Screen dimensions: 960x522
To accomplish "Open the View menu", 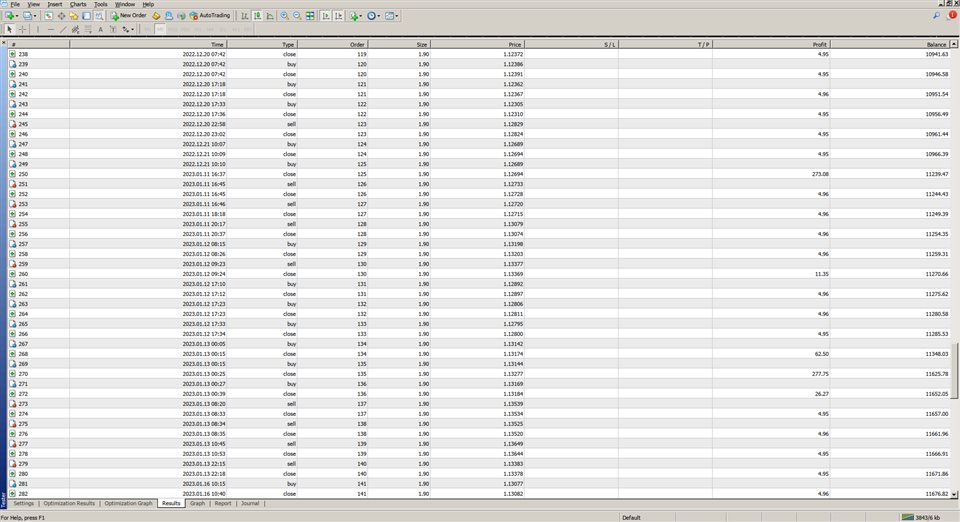I will point(34,4).
